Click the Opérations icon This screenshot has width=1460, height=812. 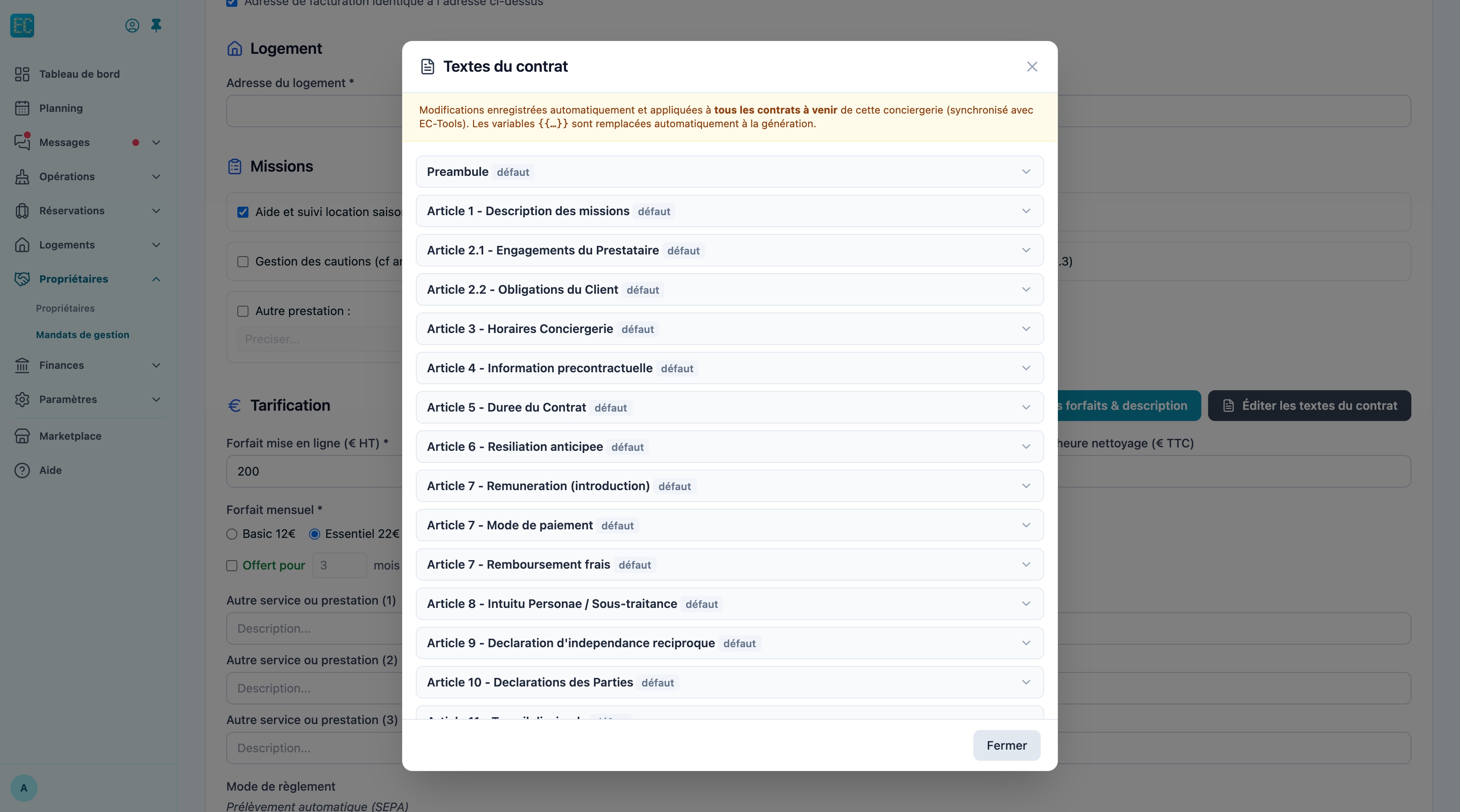[x=22, y=177]
